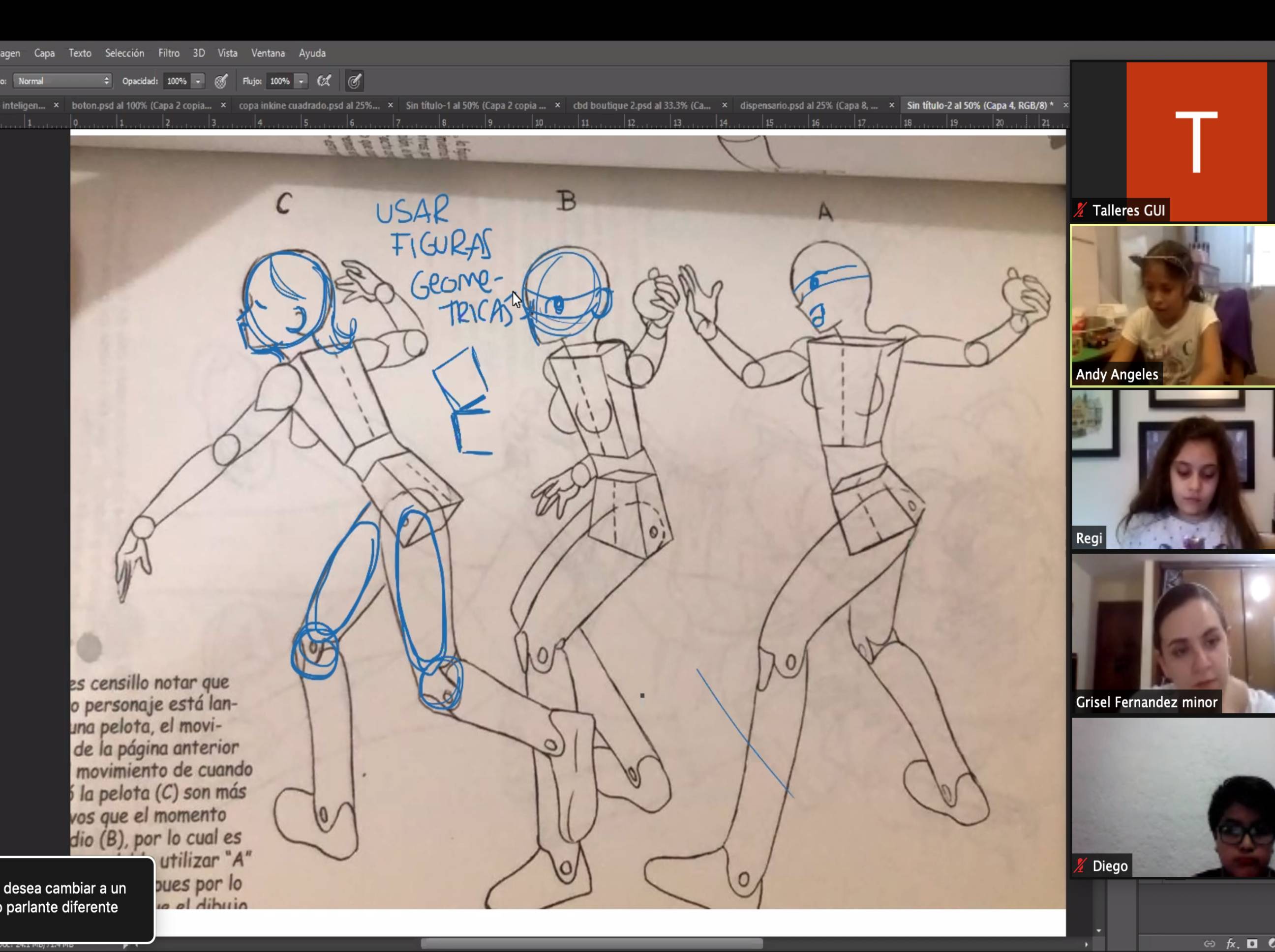Select Grisel Fernandez minor video tile
Viewport: 1275px width, 952px height.
click(1172, 634)
